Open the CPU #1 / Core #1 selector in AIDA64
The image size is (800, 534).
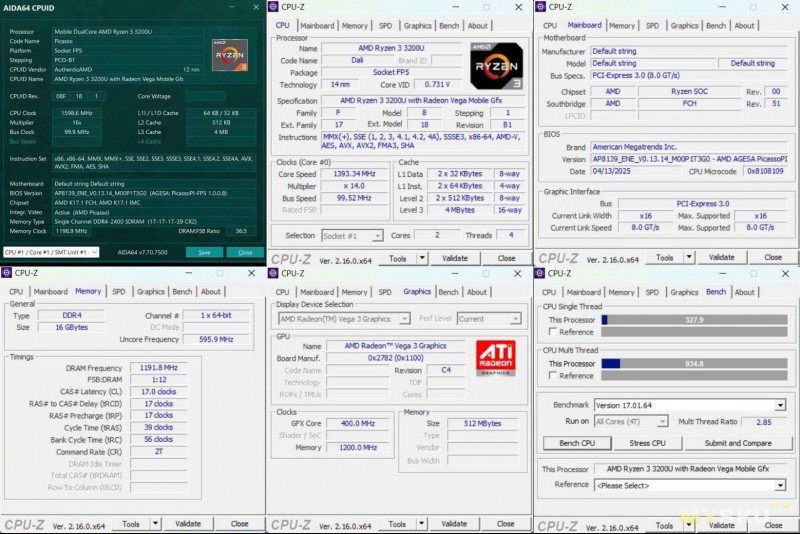coord(51,252)
